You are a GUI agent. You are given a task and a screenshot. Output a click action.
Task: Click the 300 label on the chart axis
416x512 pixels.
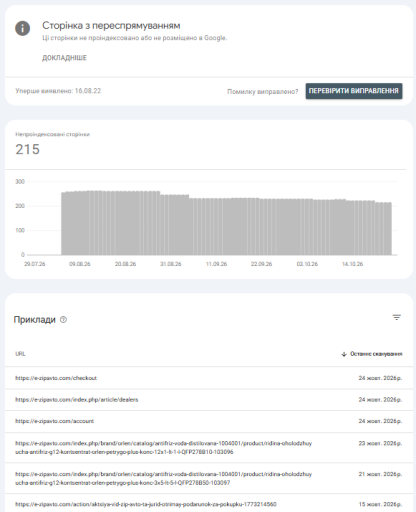tap(20, 182)
